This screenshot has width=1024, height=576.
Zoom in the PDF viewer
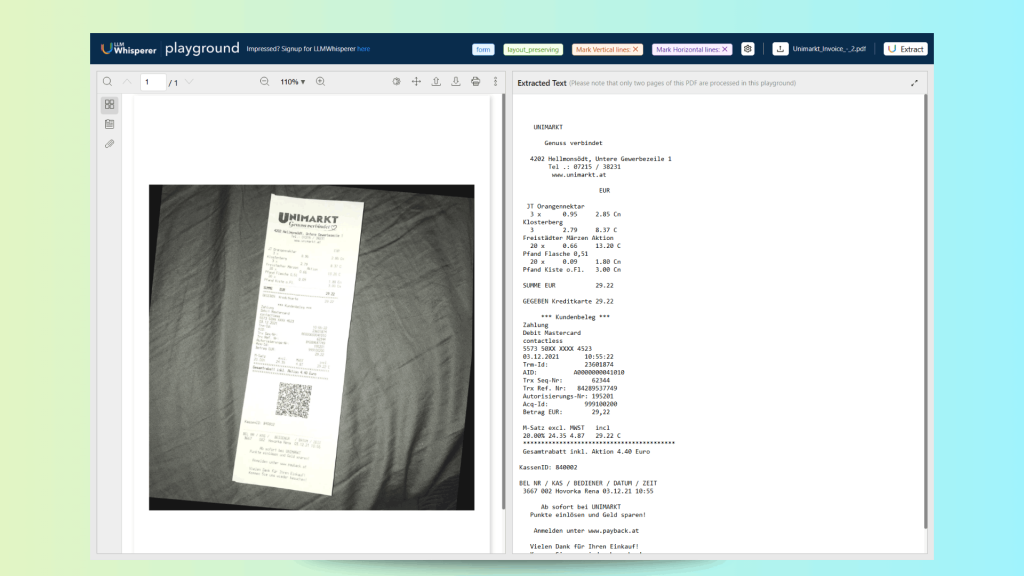coord(321,81)
